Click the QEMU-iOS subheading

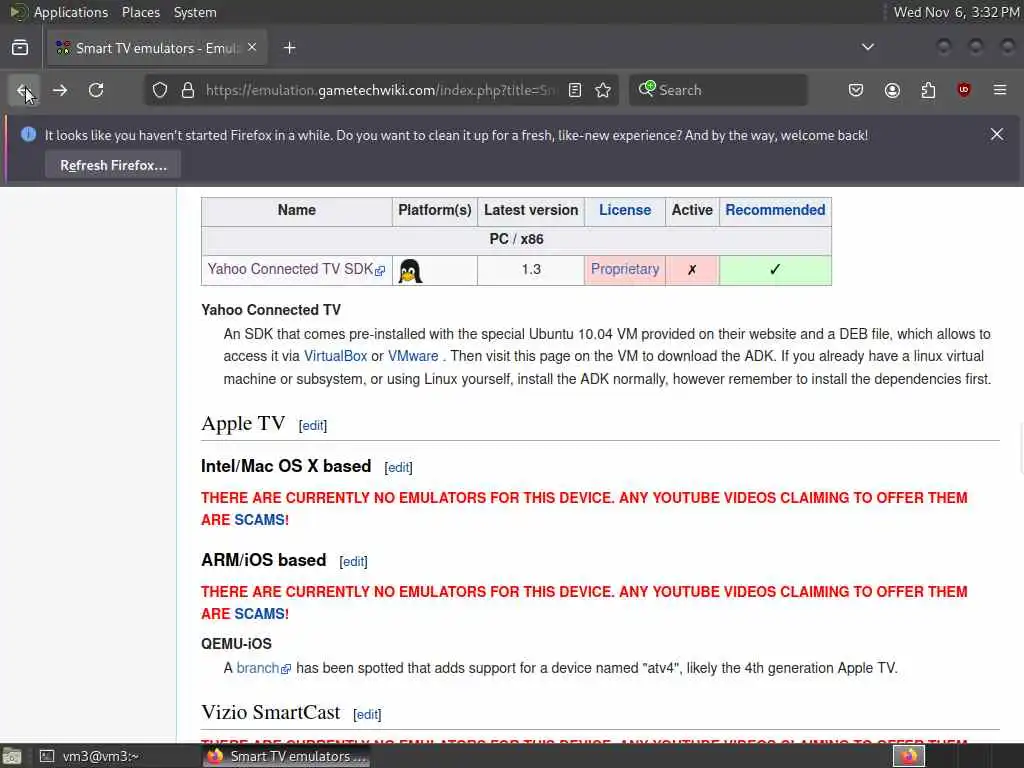pyautogui.click(x=236, y=644)
